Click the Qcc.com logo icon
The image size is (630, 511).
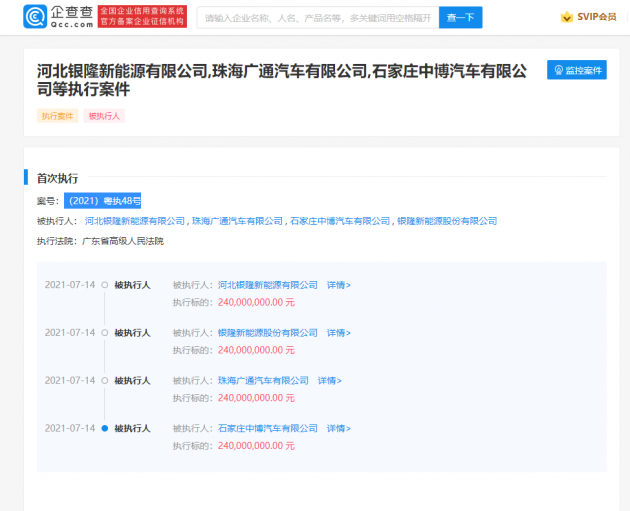(x=35, y=16)
